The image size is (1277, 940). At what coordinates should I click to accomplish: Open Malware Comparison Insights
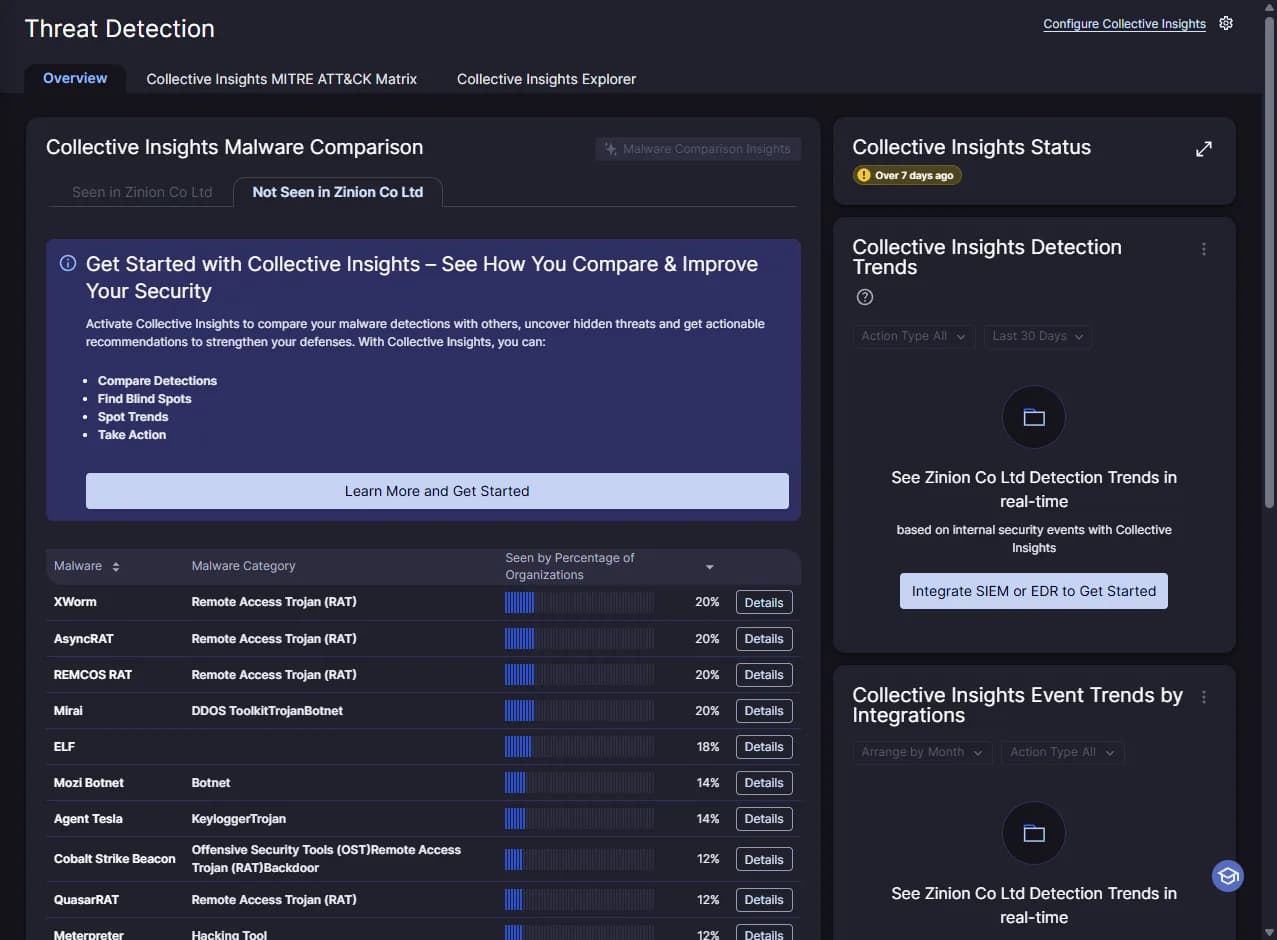698,149
